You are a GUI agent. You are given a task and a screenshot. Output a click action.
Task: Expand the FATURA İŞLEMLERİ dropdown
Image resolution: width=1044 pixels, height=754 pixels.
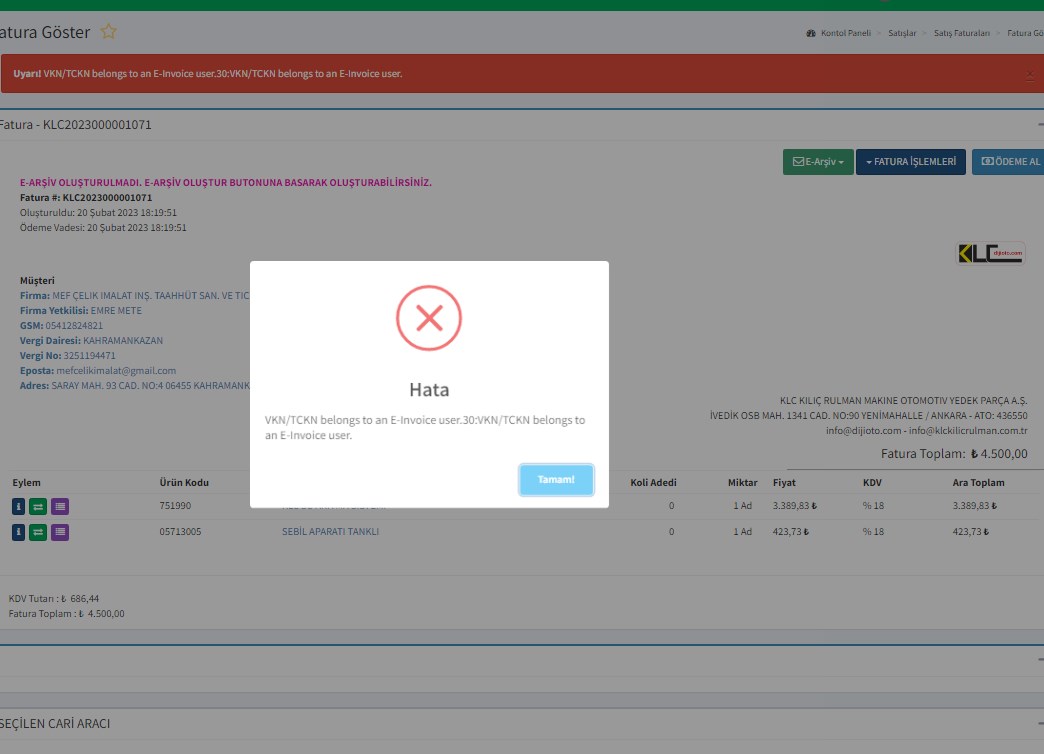pos(910,162)
